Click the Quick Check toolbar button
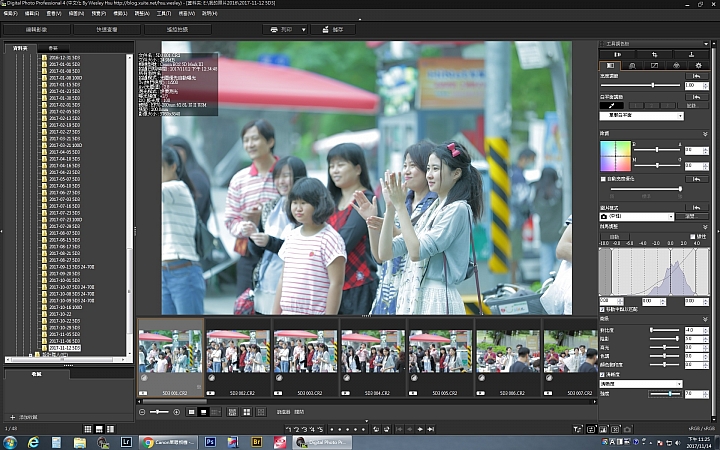 107,30
